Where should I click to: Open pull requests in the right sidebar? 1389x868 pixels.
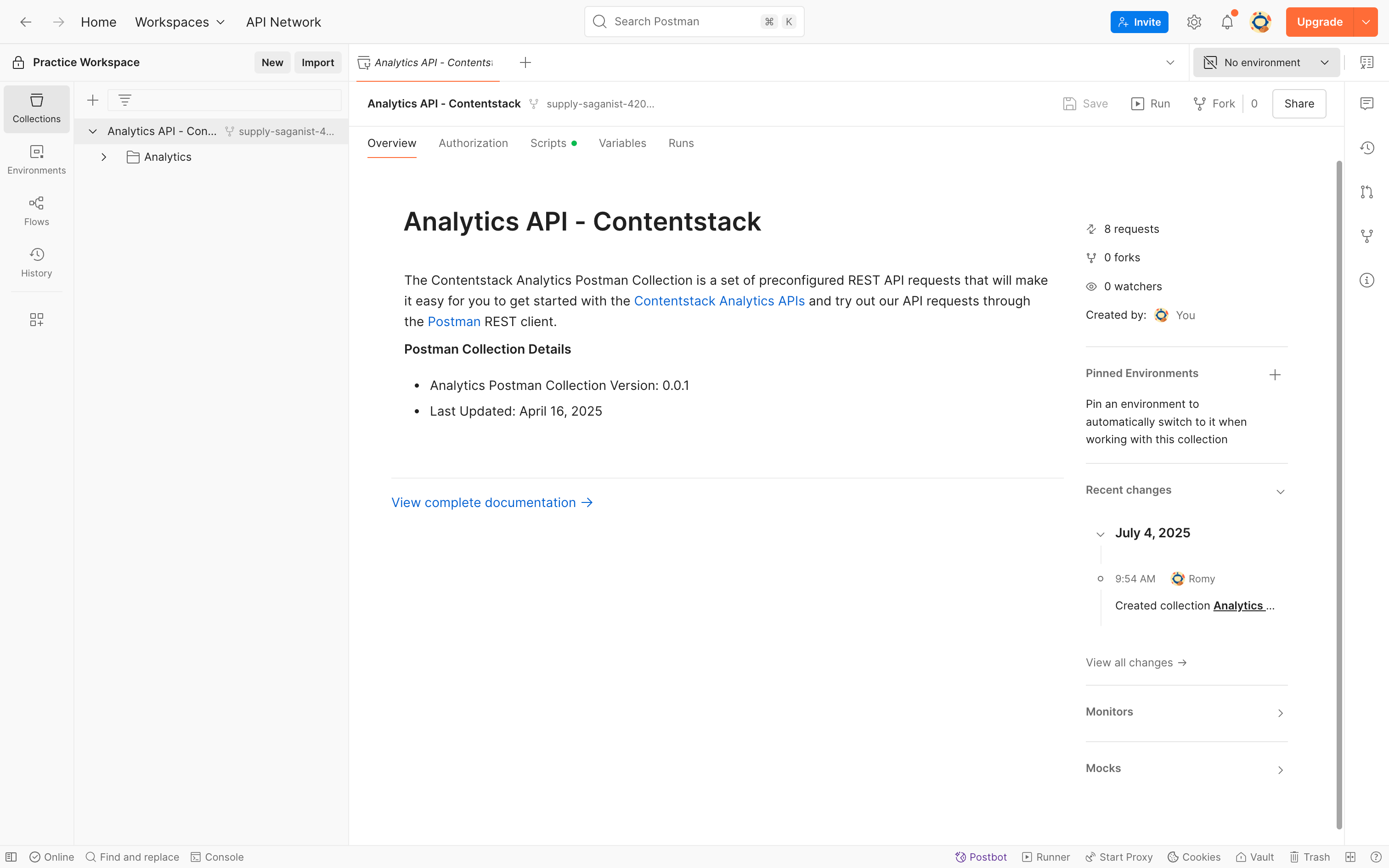[x=1366, y=192]
